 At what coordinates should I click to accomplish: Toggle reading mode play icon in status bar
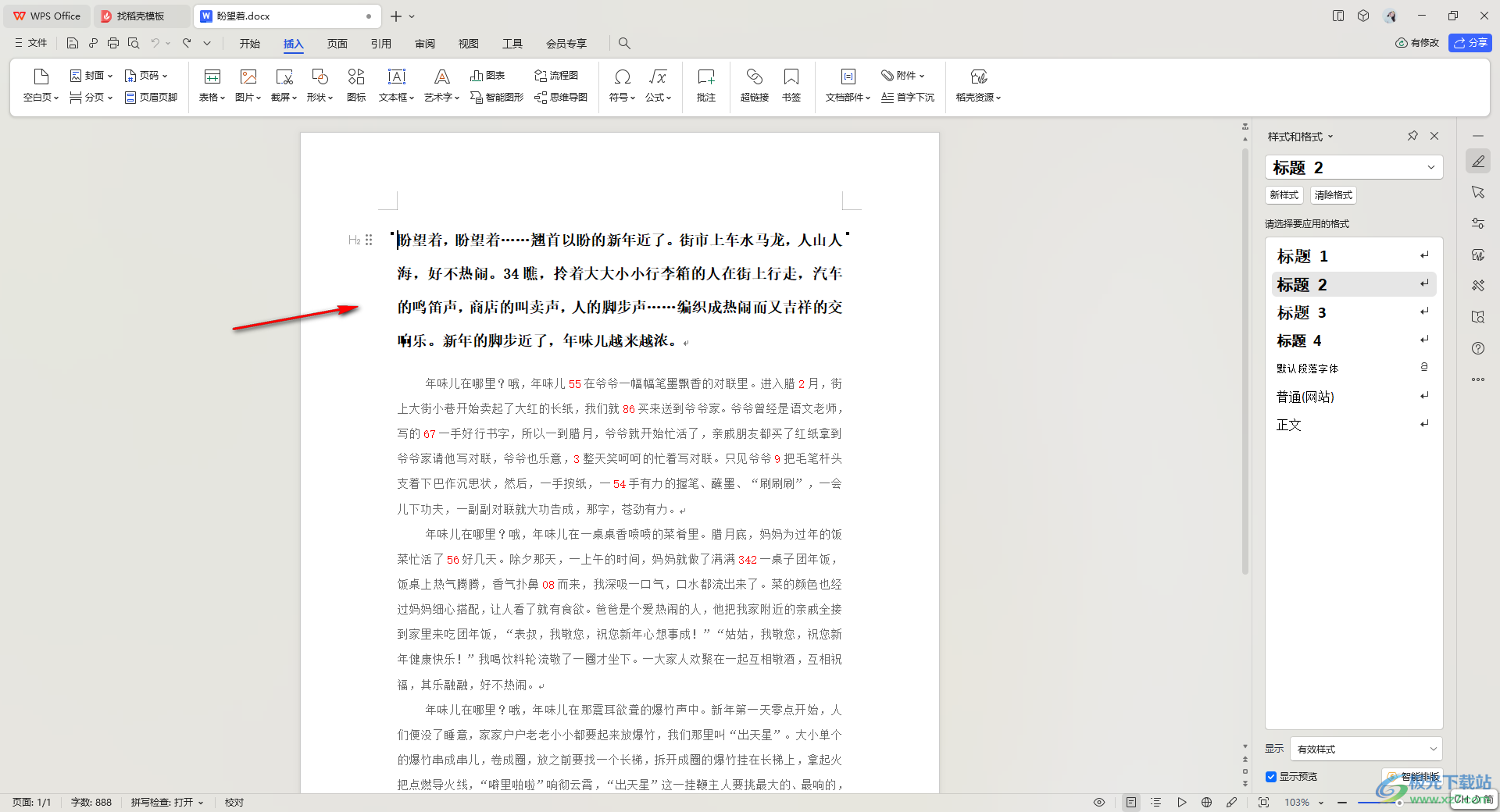[1182, 802]
